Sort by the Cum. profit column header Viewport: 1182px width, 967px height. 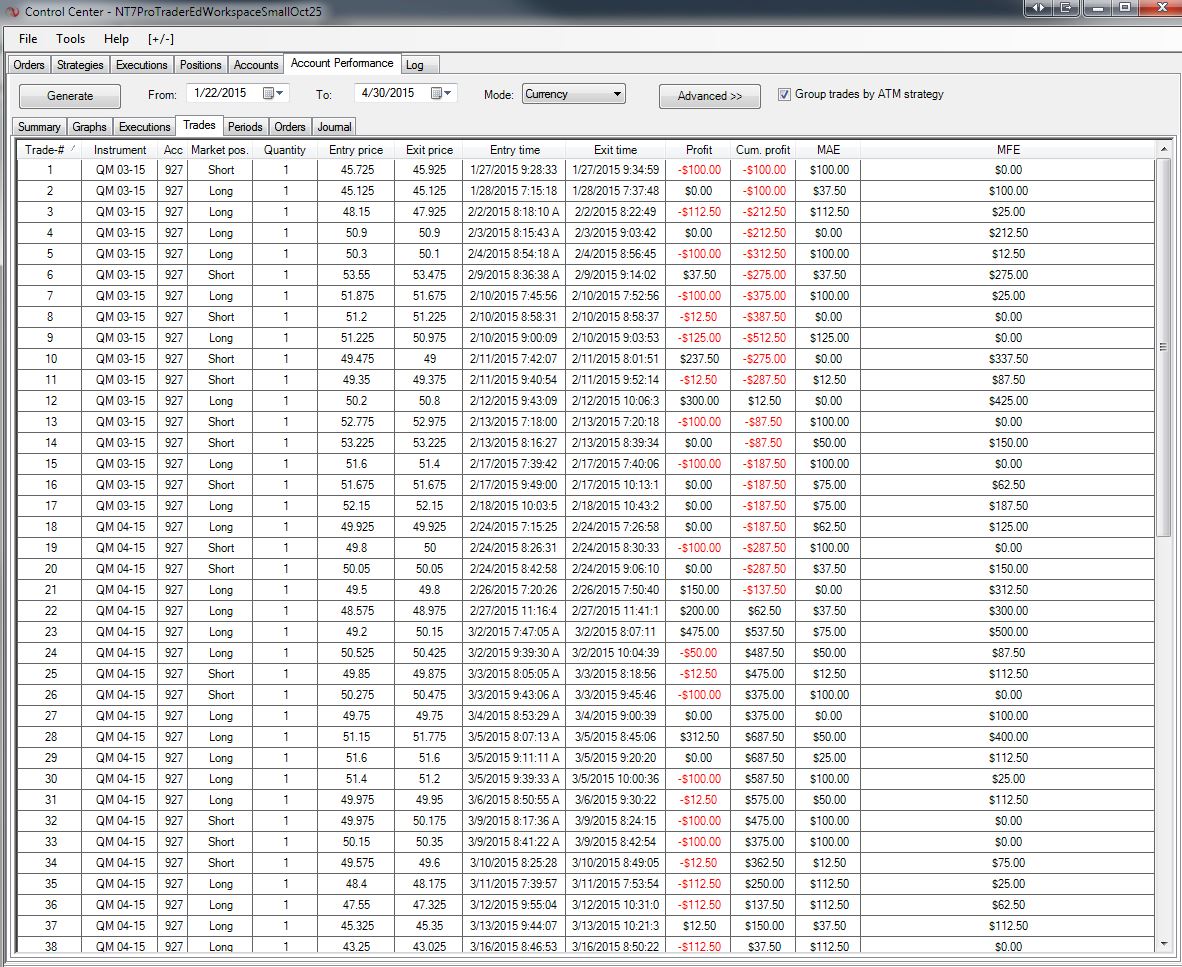click(x=763, y=150)
